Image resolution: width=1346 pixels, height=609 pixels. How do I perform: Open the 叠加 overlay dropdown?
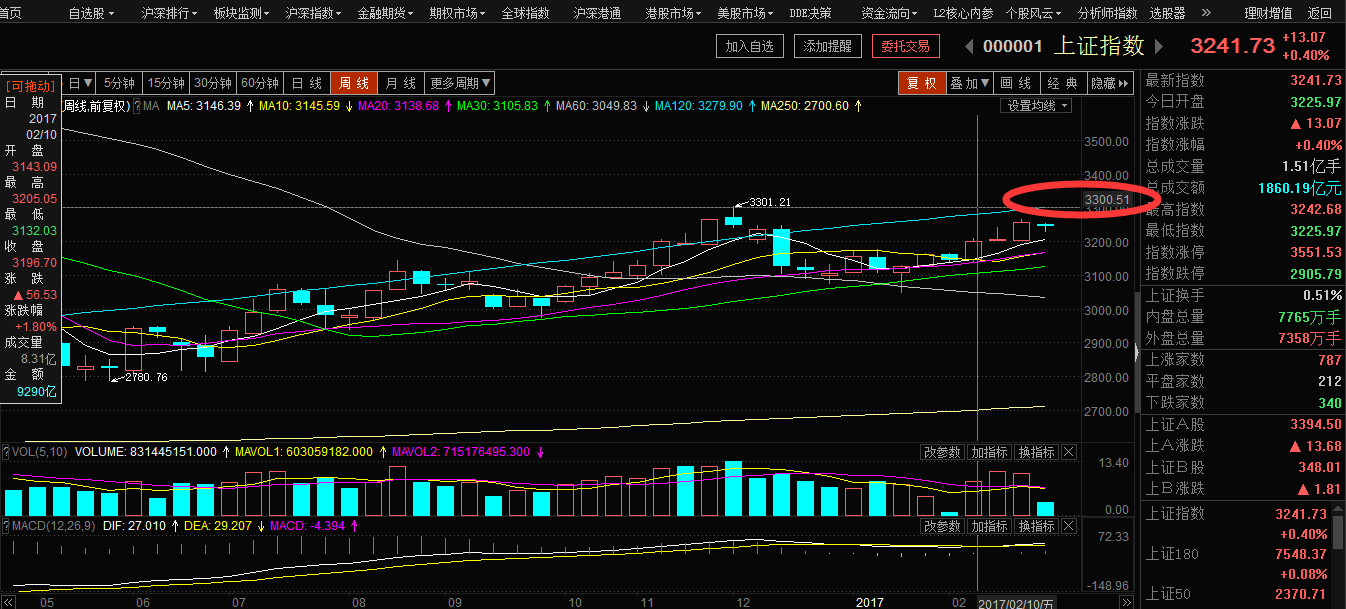click(968, 83)
